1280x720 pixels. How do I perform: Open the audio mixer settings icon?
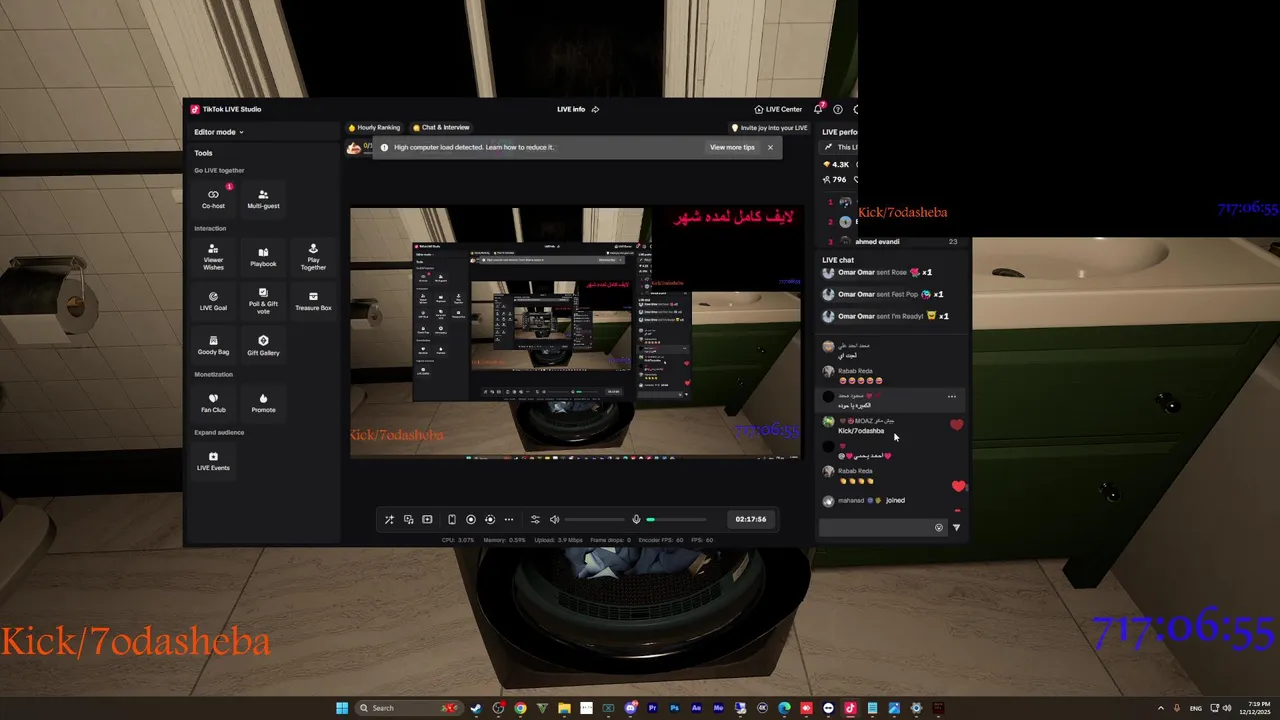tap(535, 519)
